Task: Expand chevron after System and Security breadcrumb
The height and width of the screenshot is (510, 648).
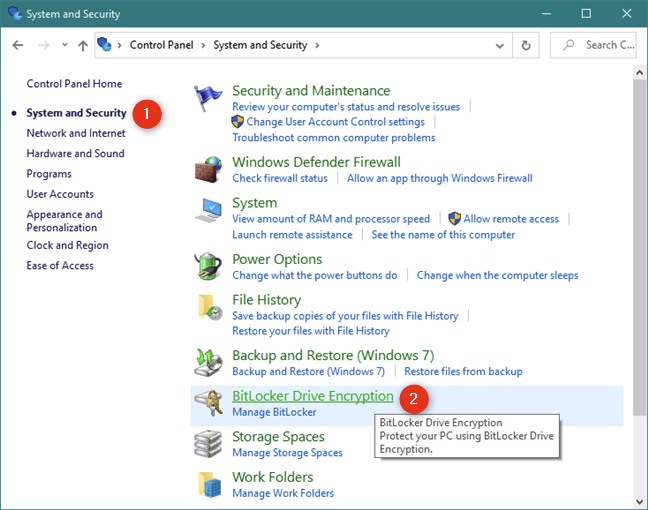Action: pos(317,45)
